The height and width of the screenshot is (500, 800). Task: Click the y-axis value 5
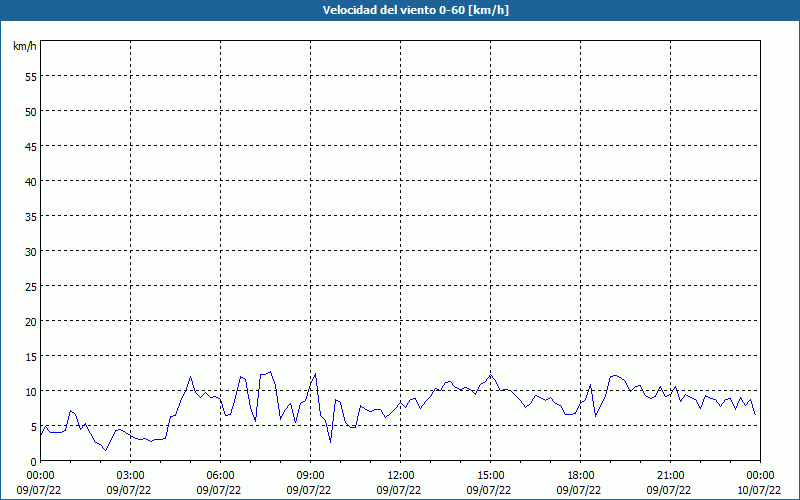(x=34, y=427)
